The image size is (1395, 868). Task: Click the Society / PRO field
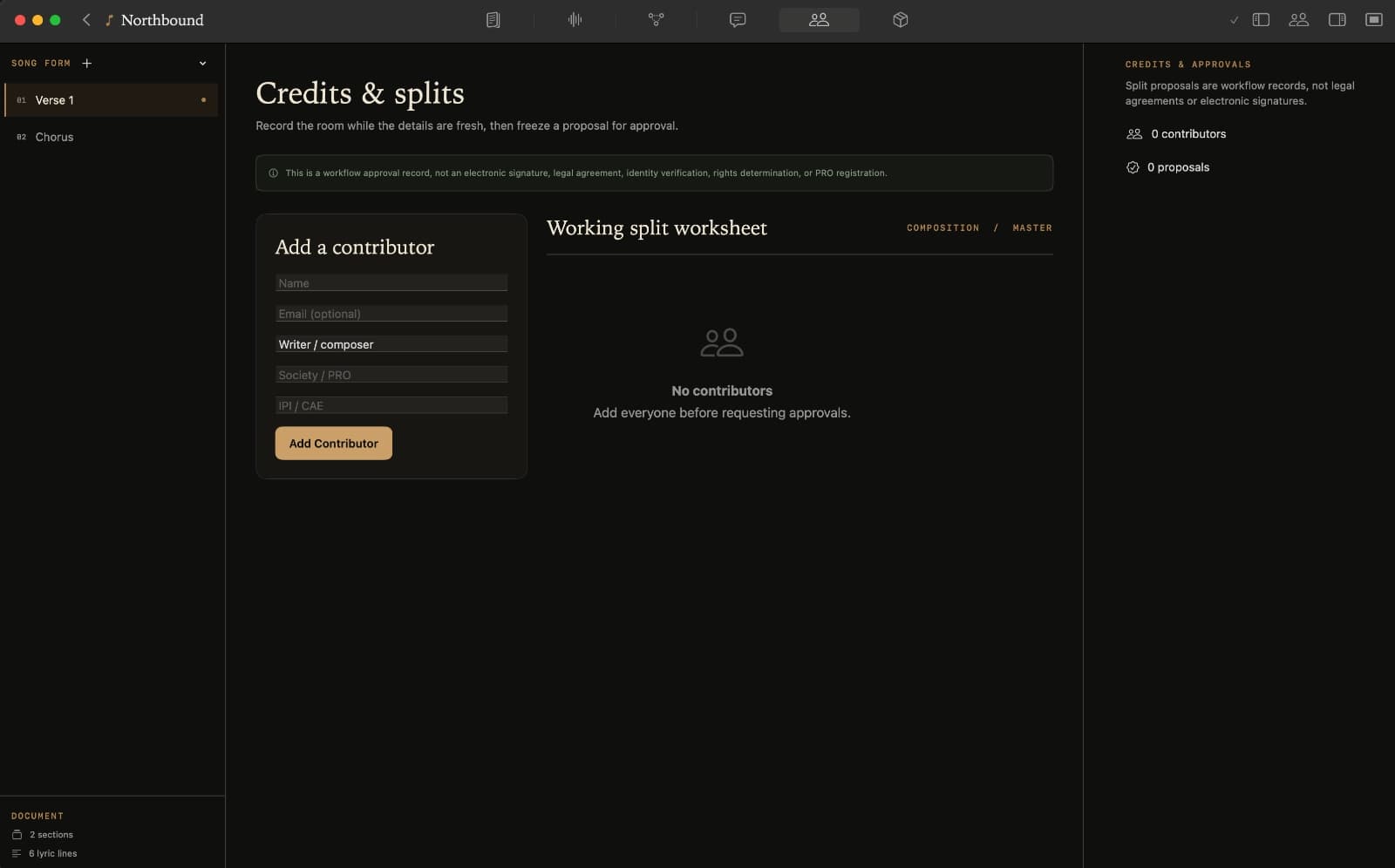coord(391,375)
